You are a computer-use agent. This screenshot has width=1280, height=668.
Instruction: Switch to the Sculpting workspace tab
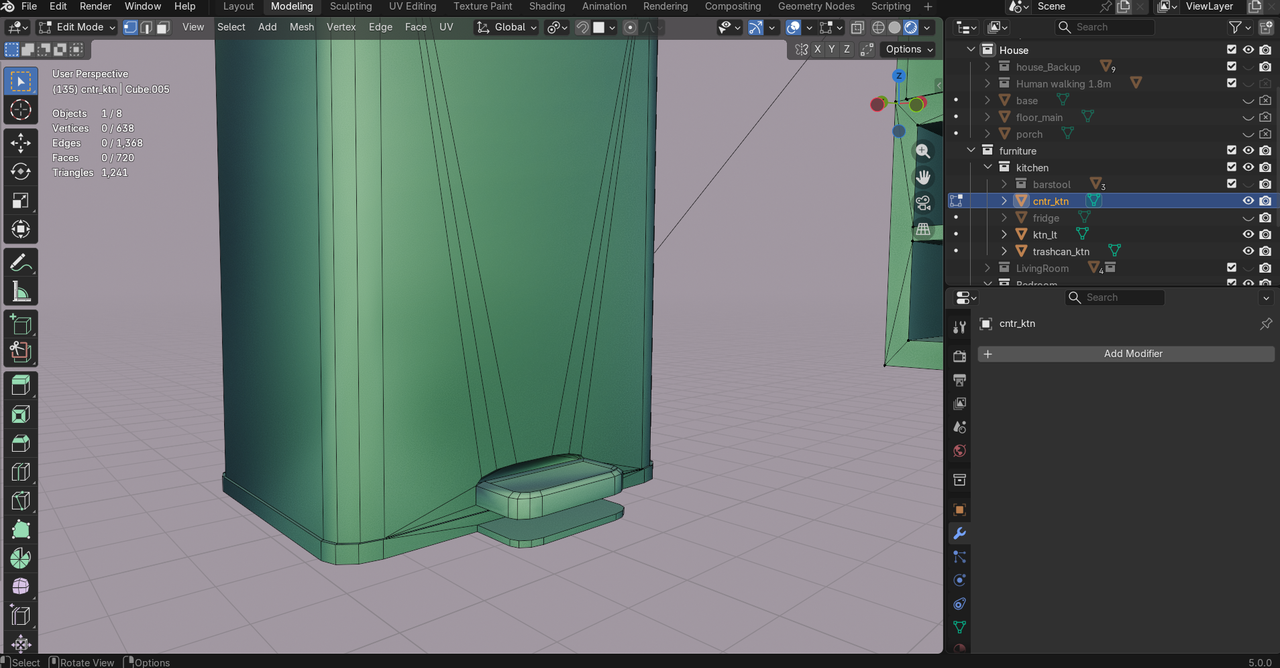[x=350, y=7]
